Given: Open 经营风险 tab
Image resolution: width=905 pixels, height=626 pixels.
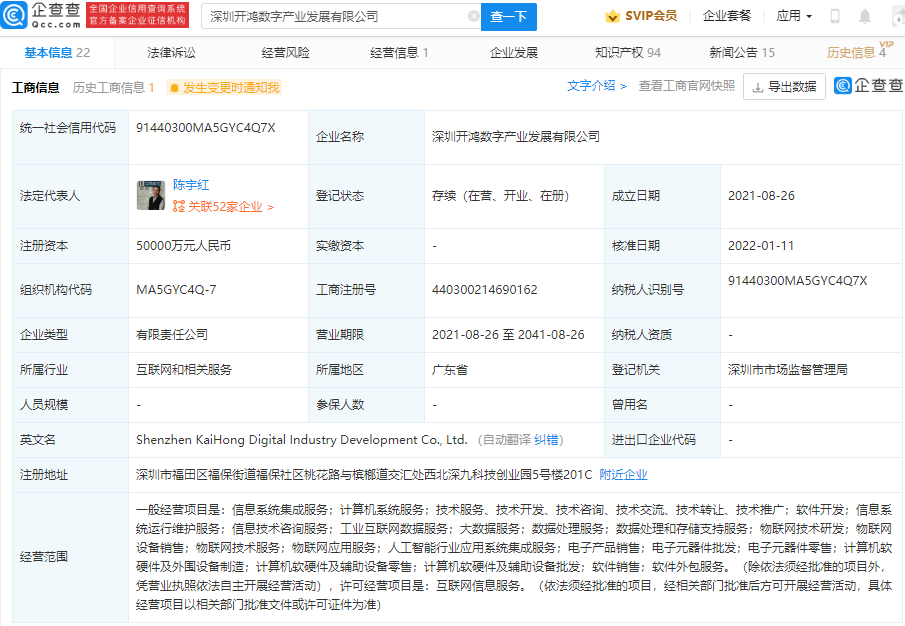Looking at the screenshot, I should tap(285, 53).
